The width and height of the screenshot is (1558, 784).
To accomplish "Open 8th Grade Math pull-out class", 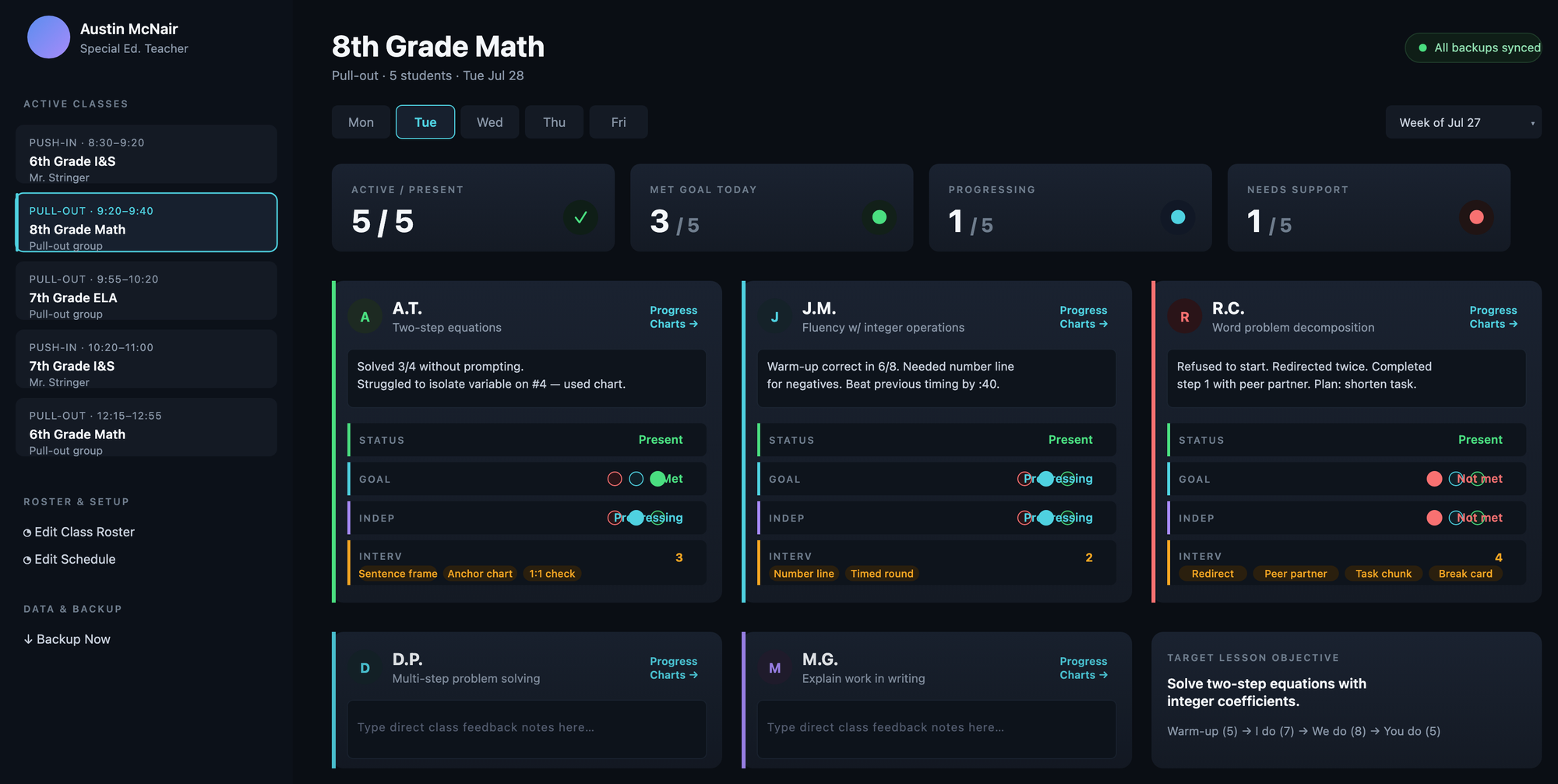I will (146, 223).
